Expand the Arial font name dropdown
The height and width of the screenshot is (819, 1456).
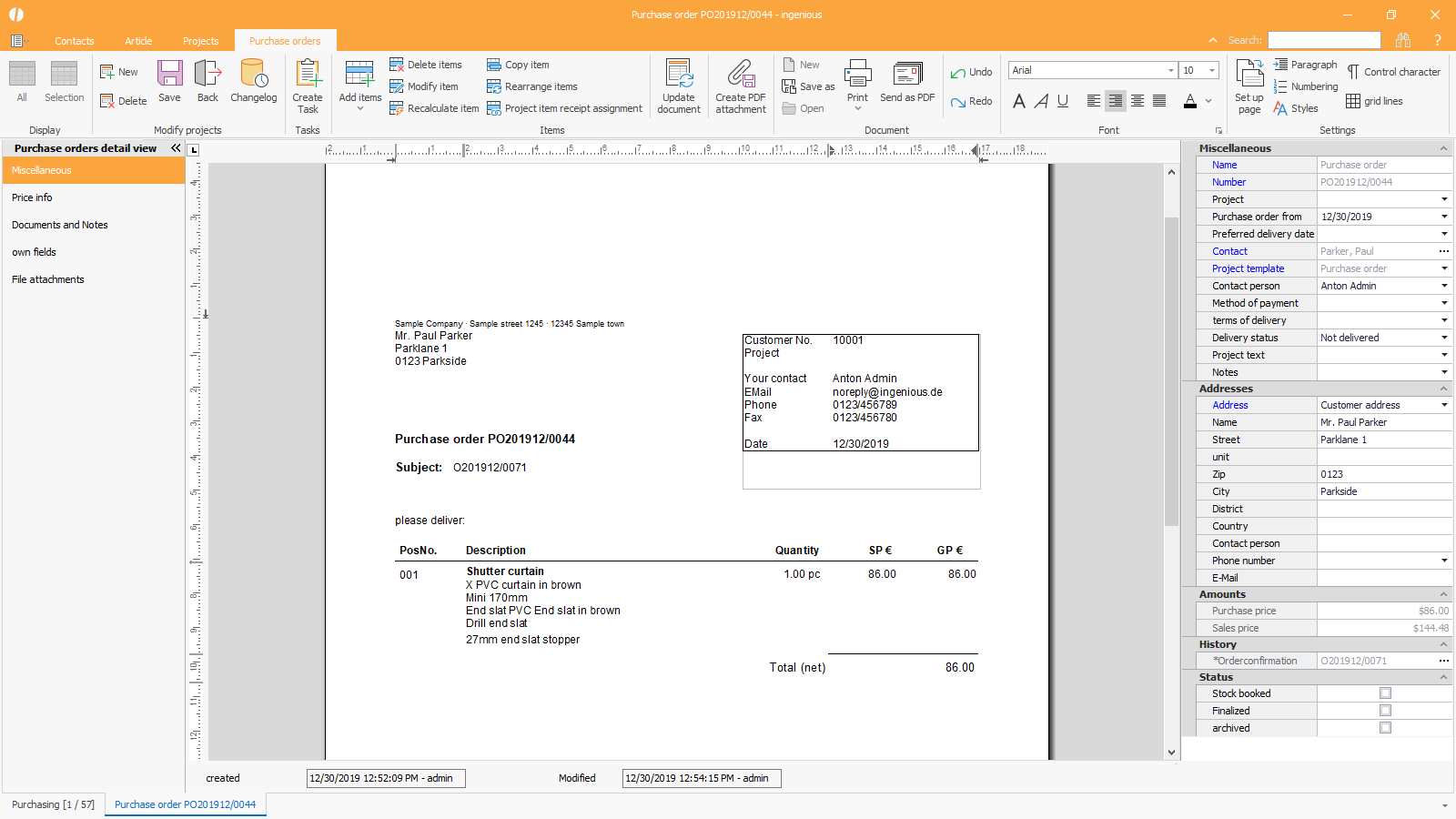coord(1170,70)
